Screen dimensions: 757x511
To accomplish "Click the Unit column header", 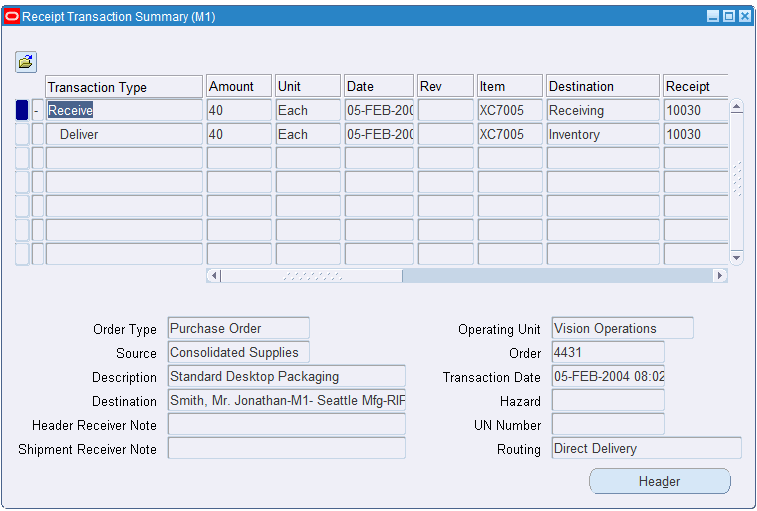I will [x=308, y=86].
